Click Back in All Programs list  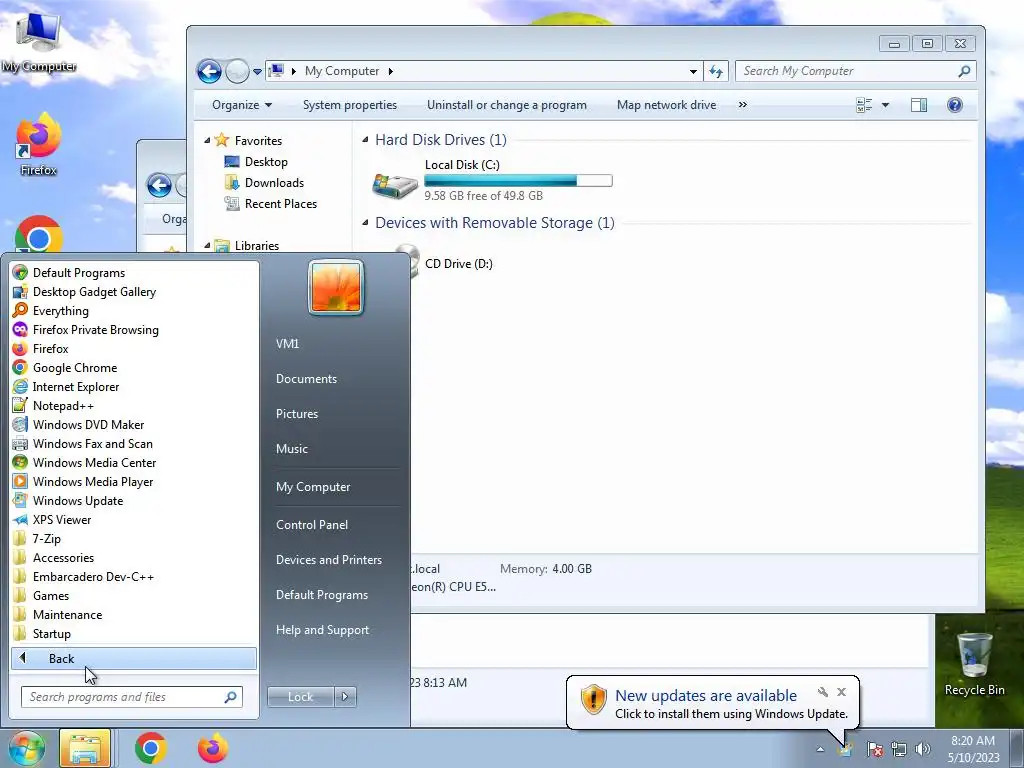134,658
